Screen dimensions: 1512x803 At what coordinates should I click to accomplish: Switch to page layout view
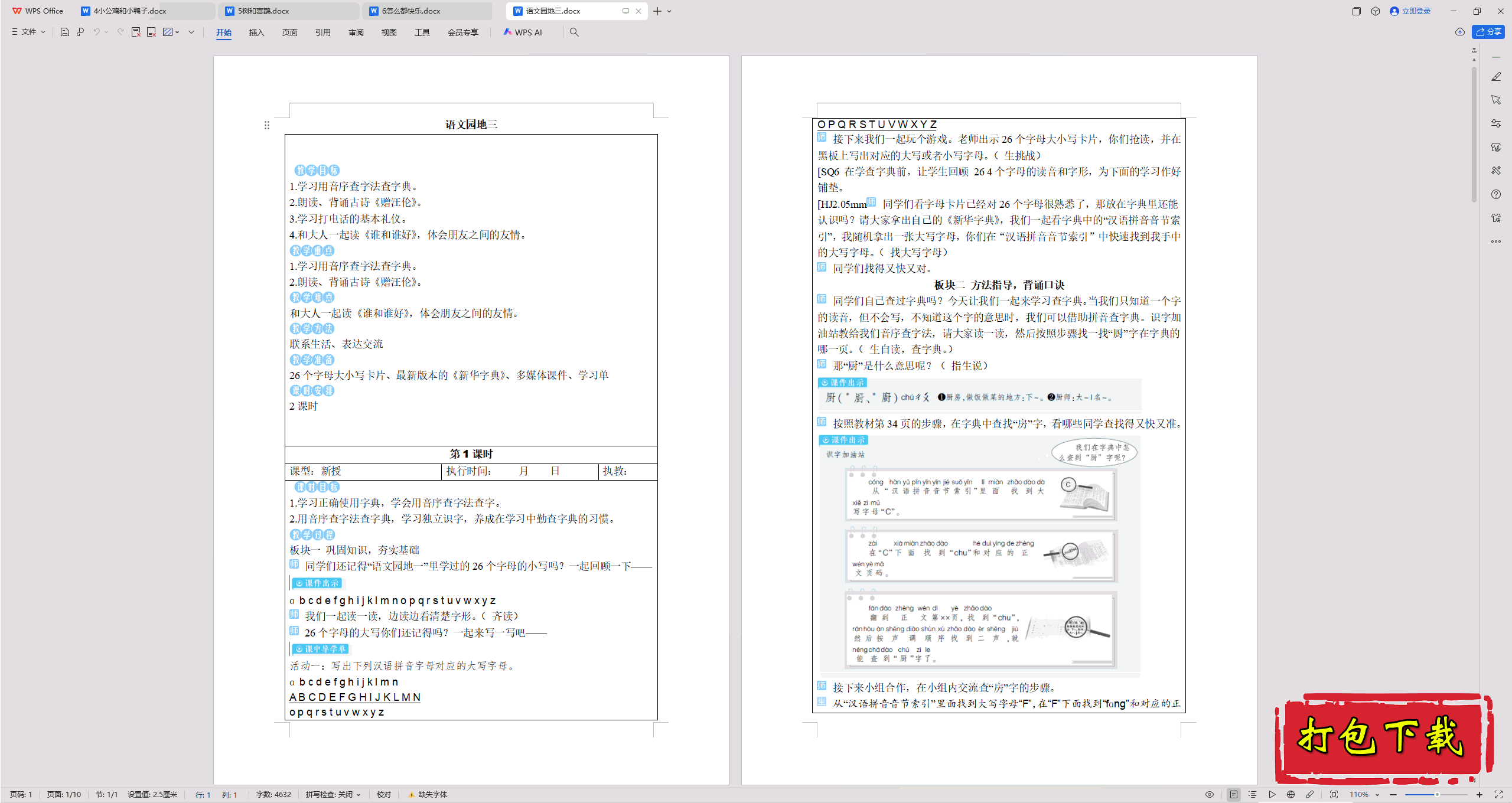pyautogui.click(x=1234, y=795)
